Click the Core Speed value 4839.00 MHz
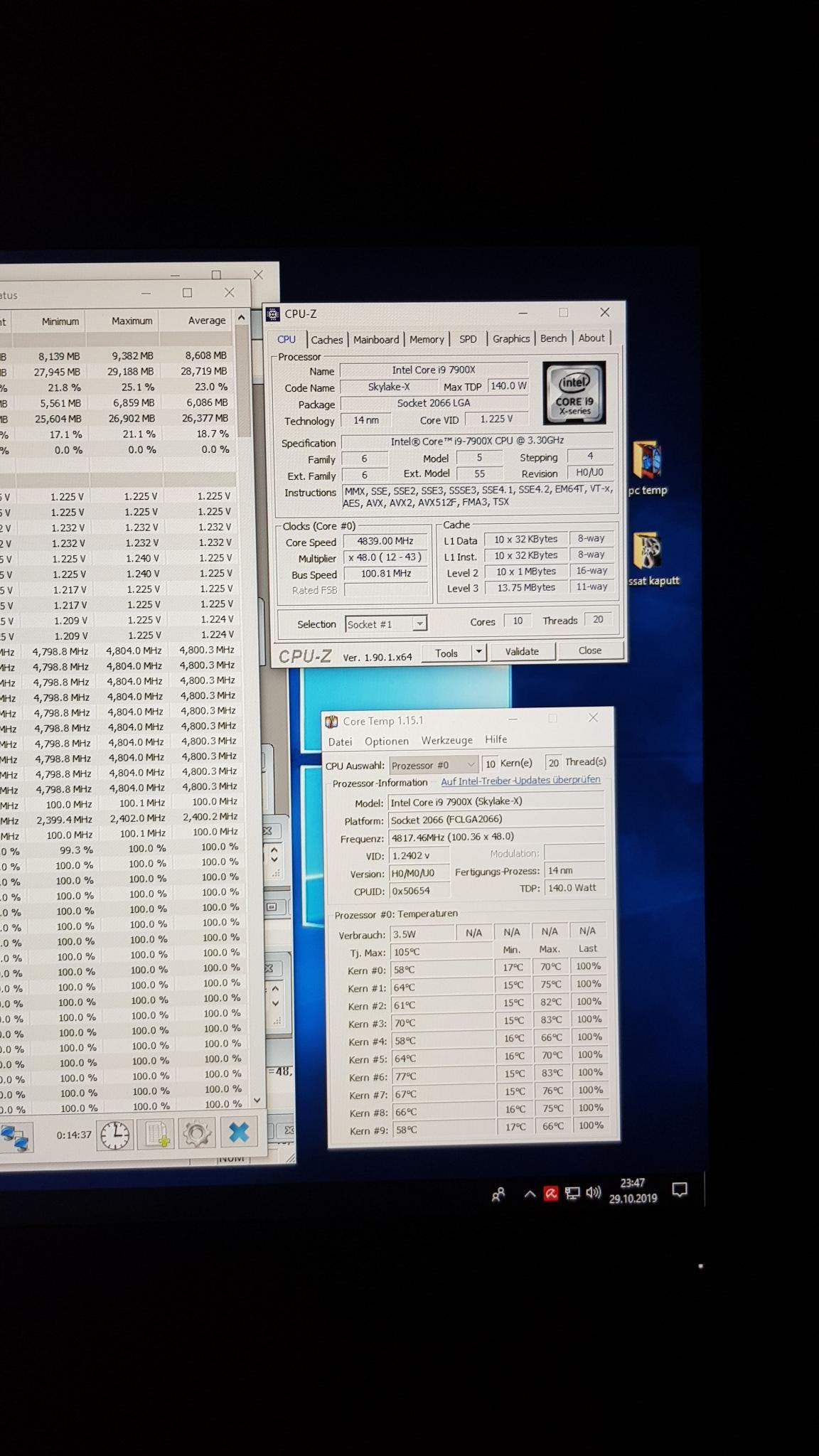This screenshot has width=819, height=1456. point(385,541)
